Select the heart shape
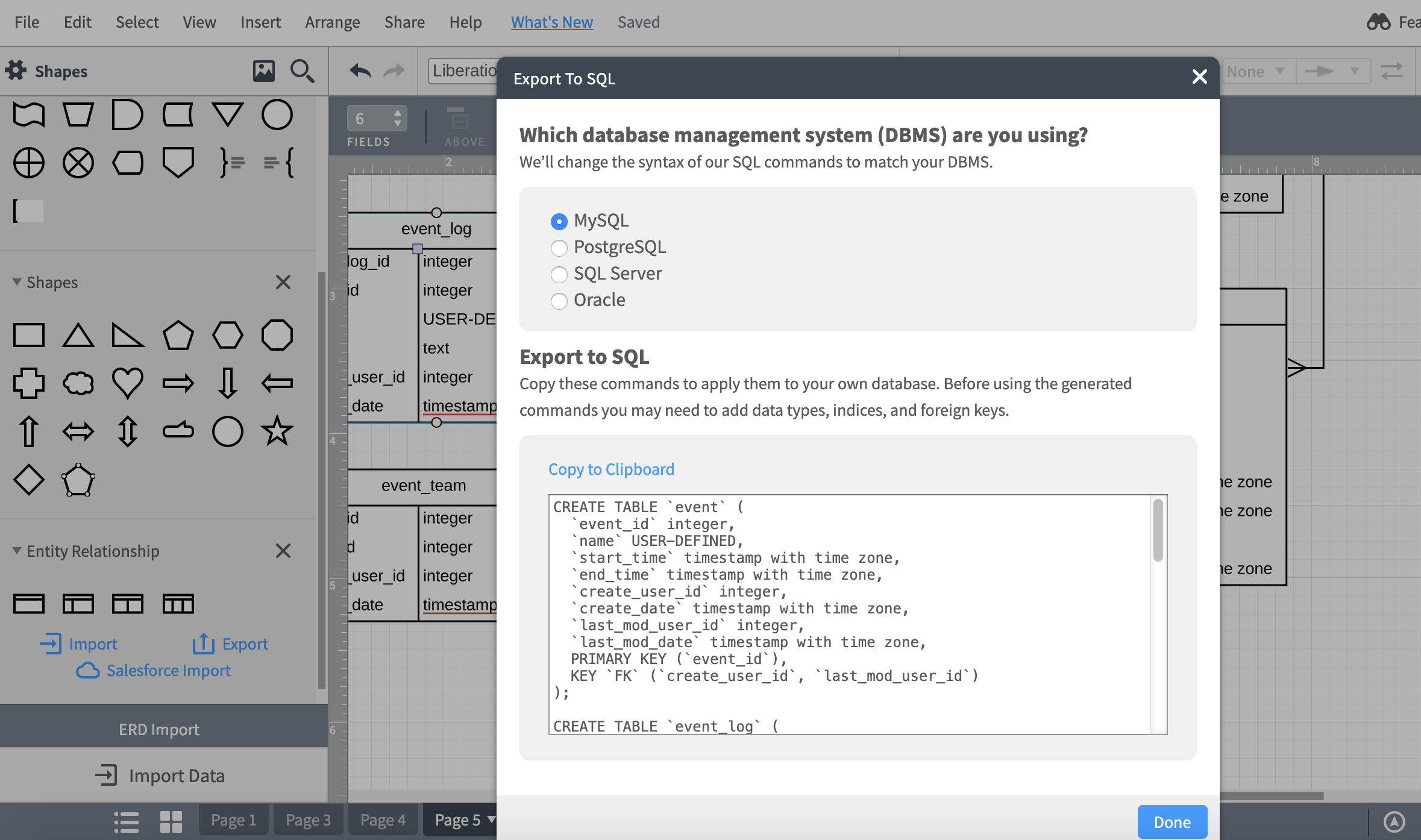The height and width of the screenshot is (840, 1421). pos(127,382)
